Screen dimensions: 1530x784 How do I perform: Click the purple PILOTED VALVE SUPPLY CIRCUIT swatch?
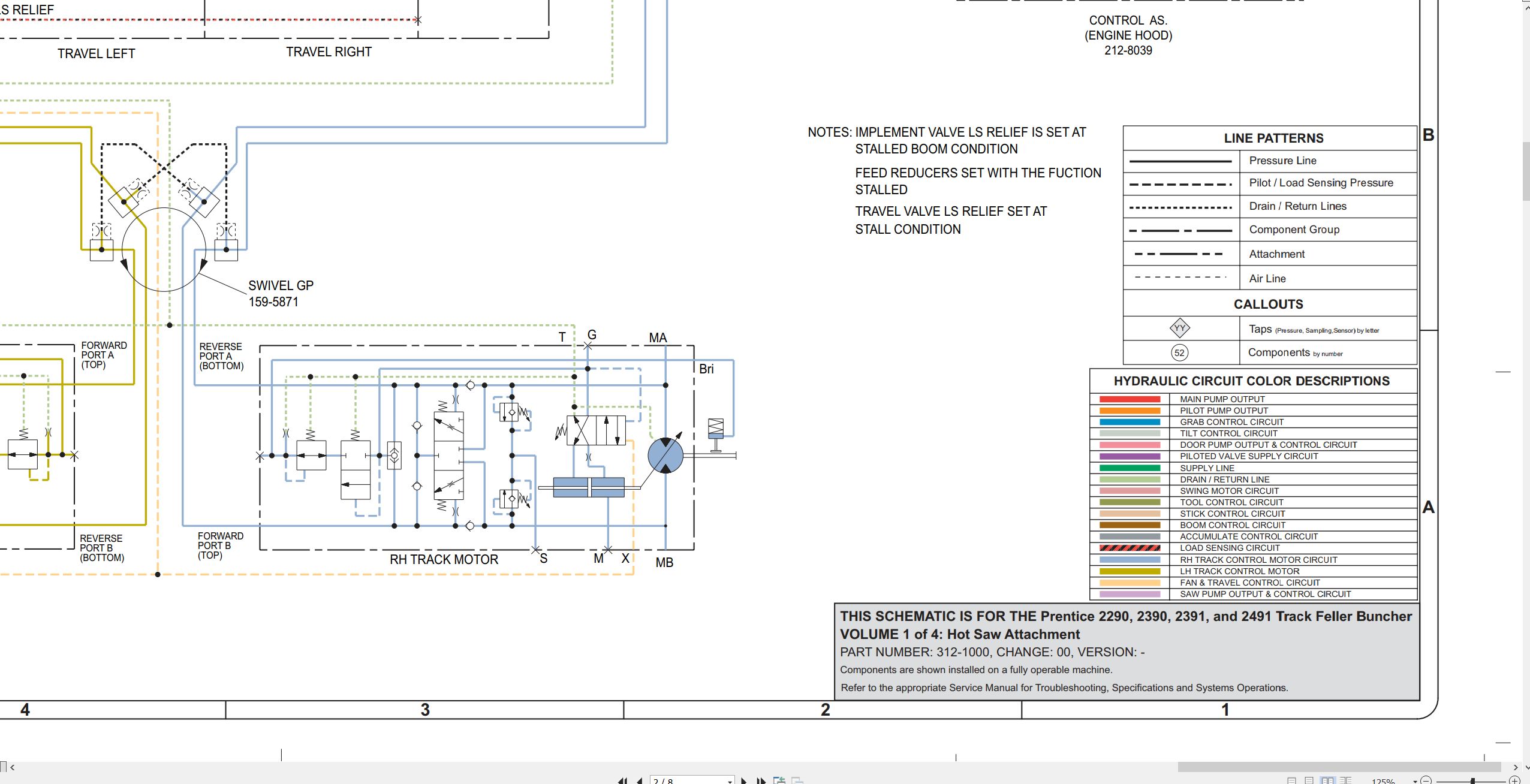point(1130,456)
